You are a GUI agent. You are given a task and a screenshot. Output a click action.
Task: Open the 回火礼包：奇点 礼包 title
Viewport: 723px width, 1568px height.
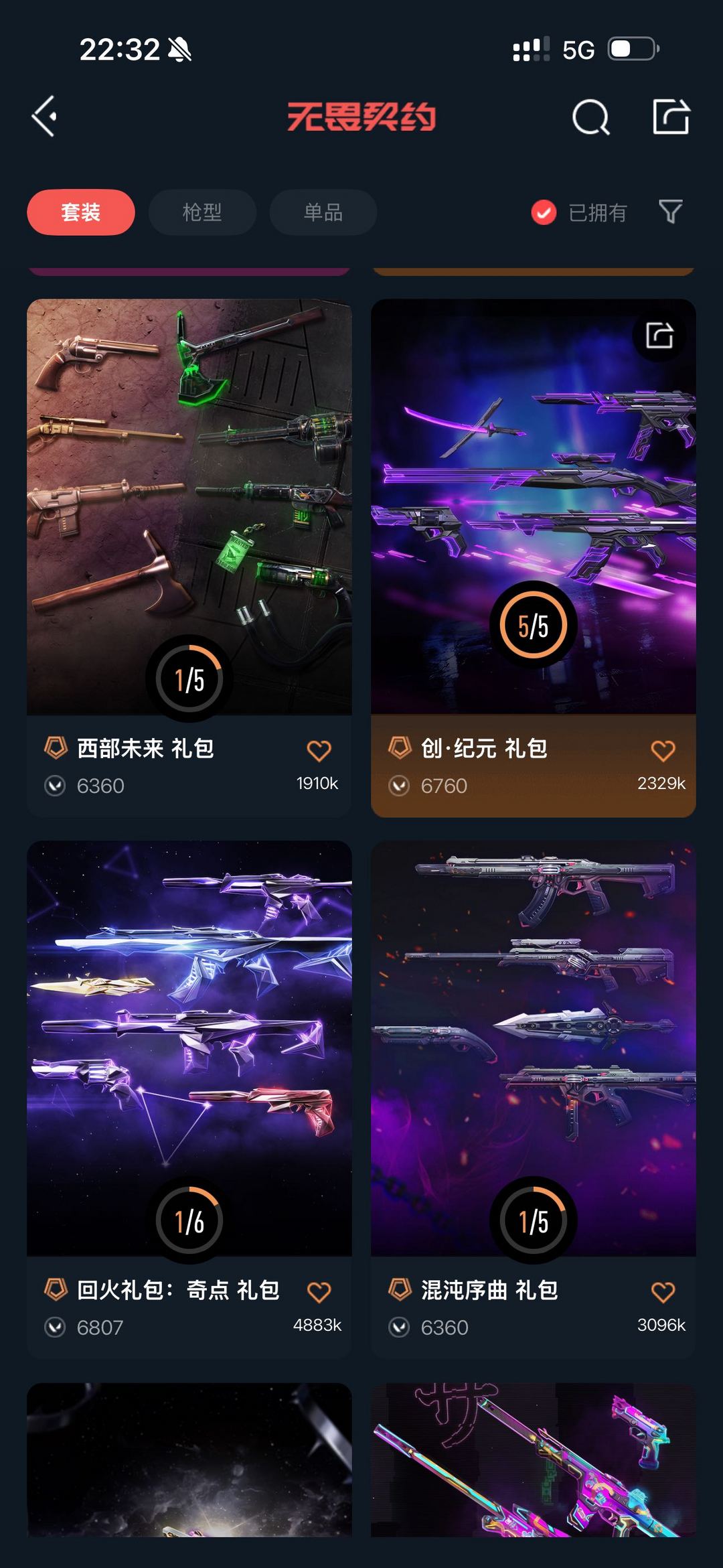(x=178, y=1290)
